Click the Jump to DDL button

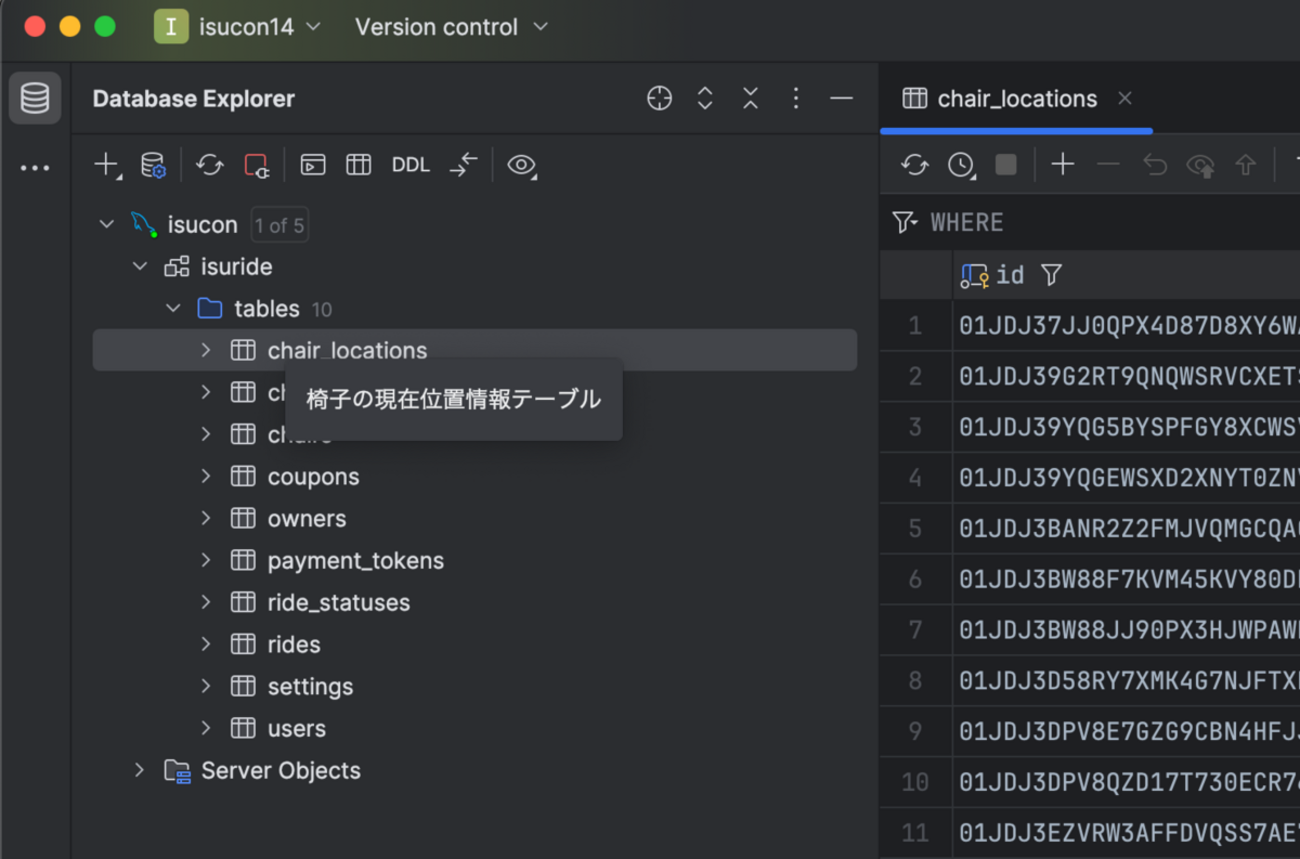point(410,165)
